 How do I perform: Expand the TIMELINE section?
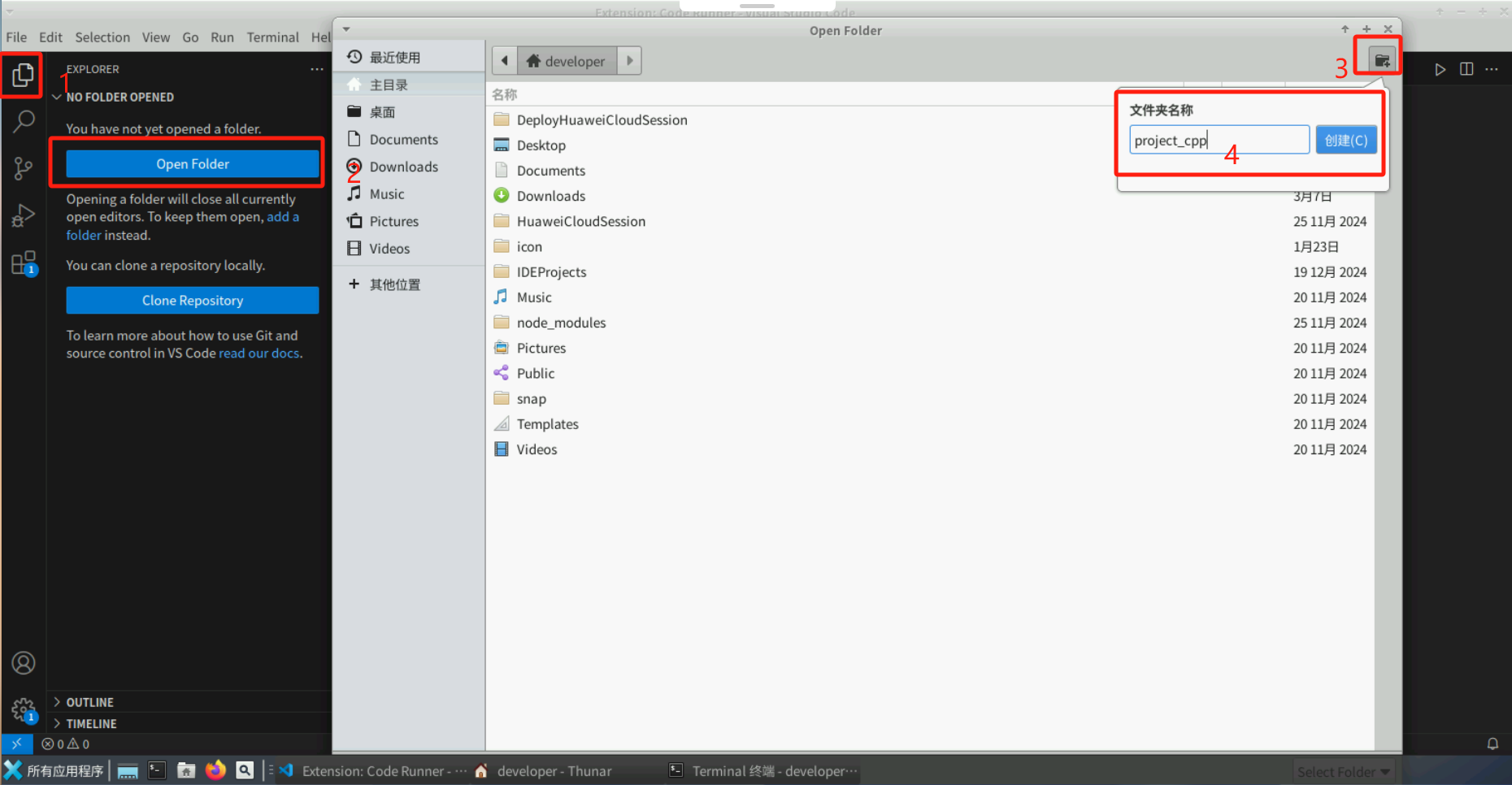point(92,722)
